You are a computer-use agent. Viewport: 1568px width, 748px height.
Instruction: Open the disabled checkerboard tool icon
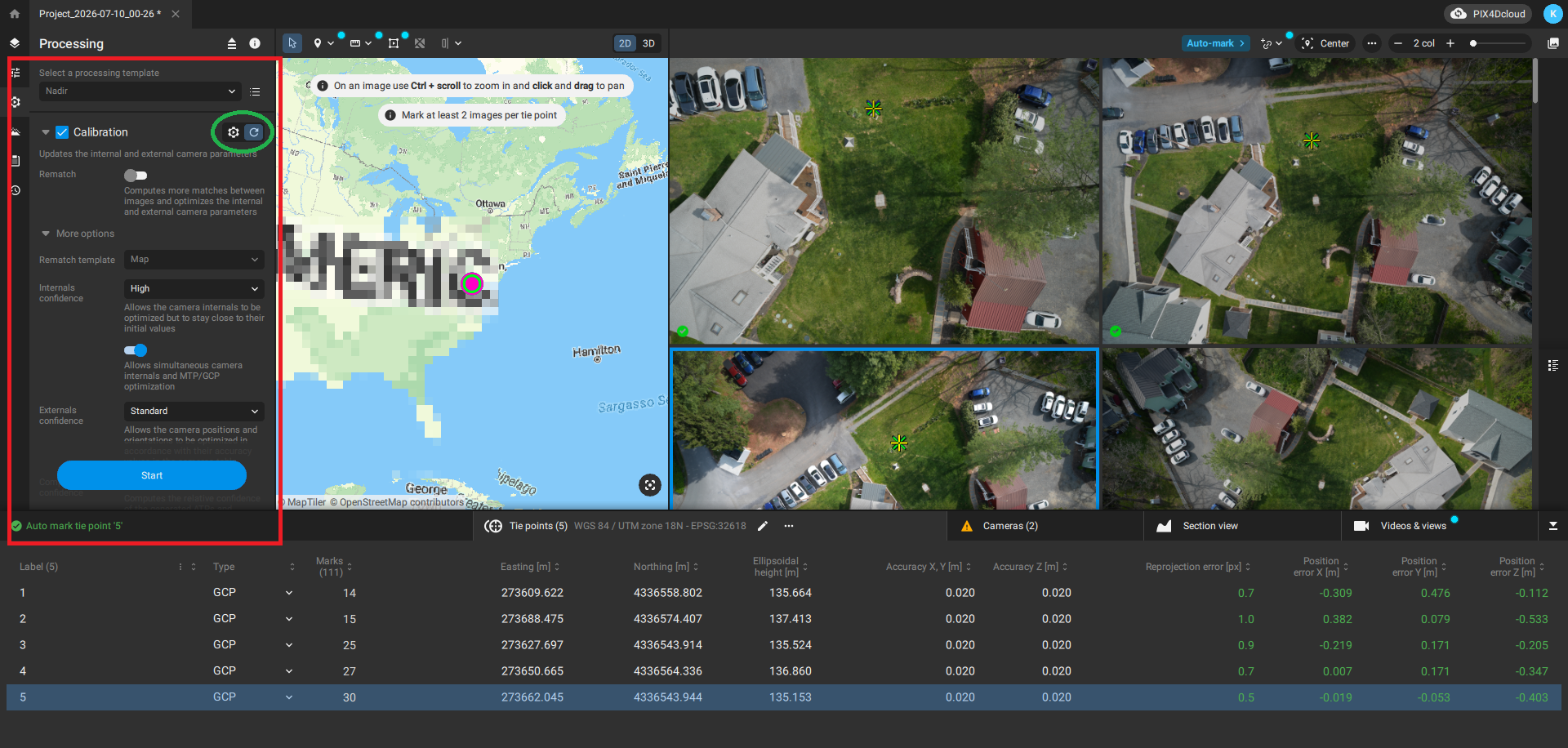[420, 43]
